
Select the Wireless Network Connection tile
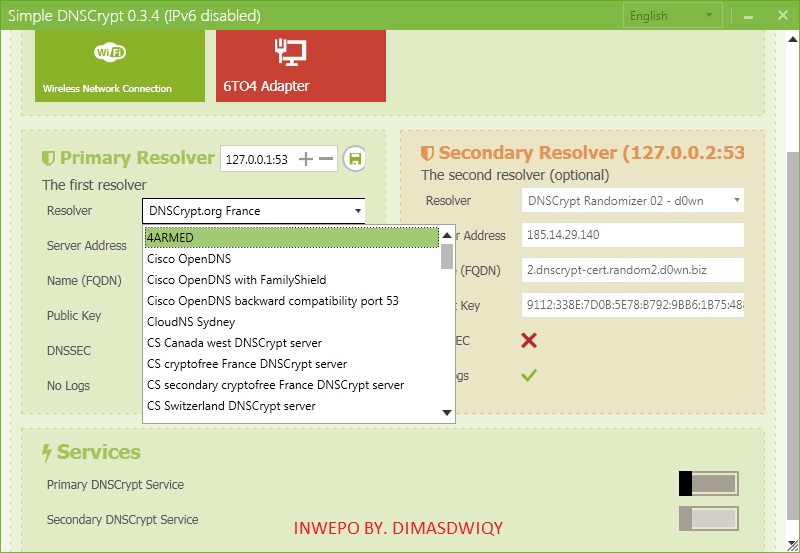120,66
